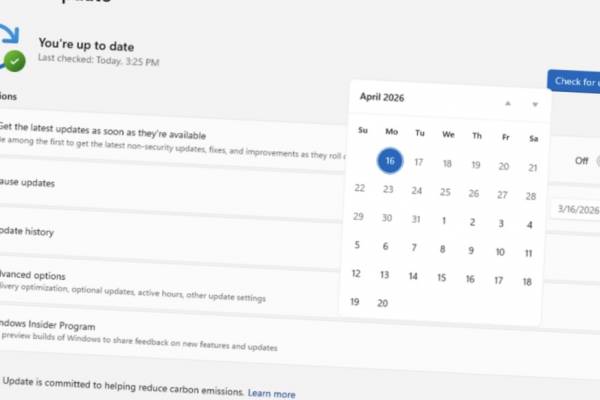Screen dimensions: 600x400
Task: Pick date 21 in the calendar
Action: [x=532, y=168]
